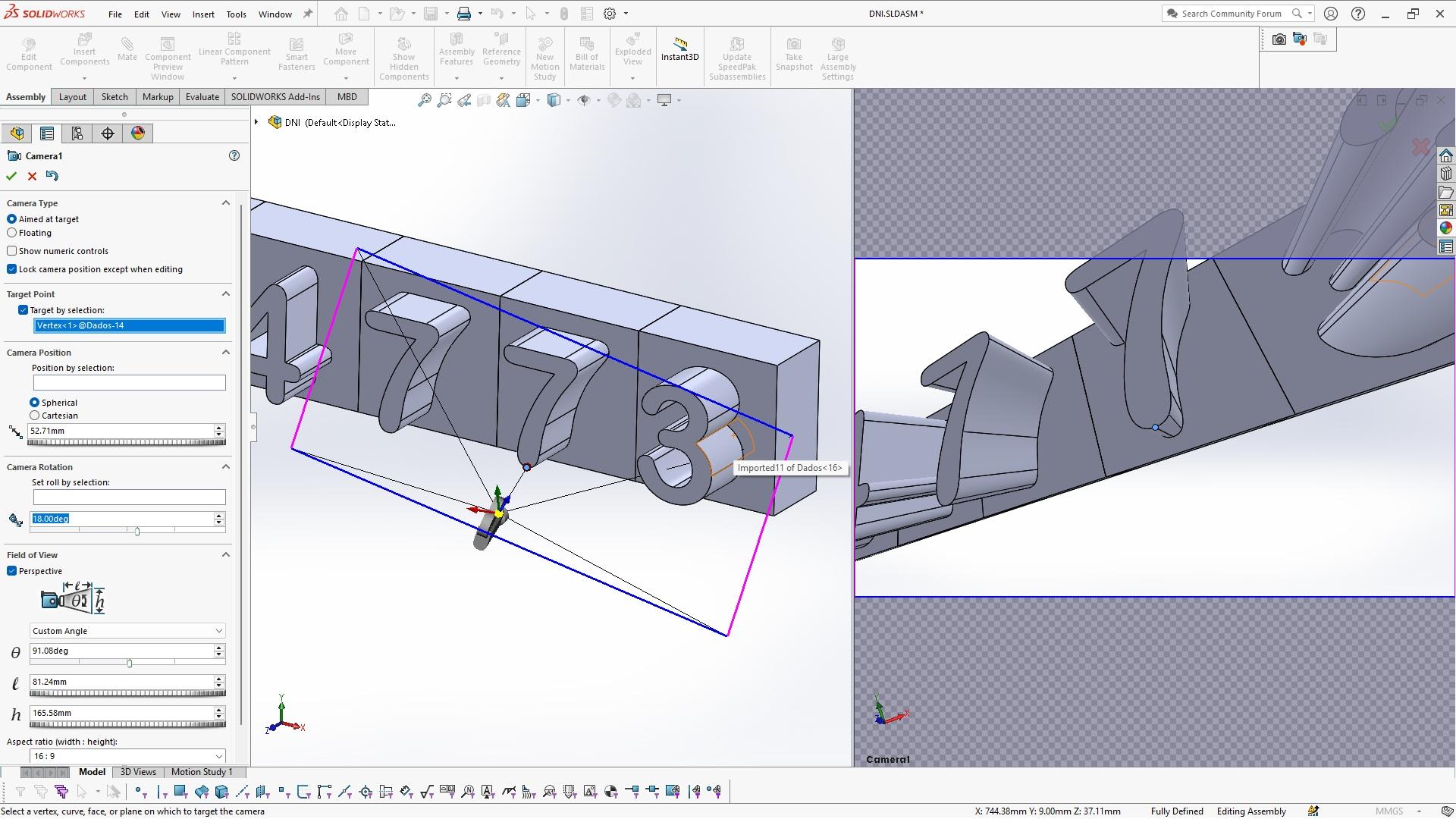The image size is (1456, 819).
Task: Open the Insert menu
Action: pyautogui.click(x=203, y=14)
